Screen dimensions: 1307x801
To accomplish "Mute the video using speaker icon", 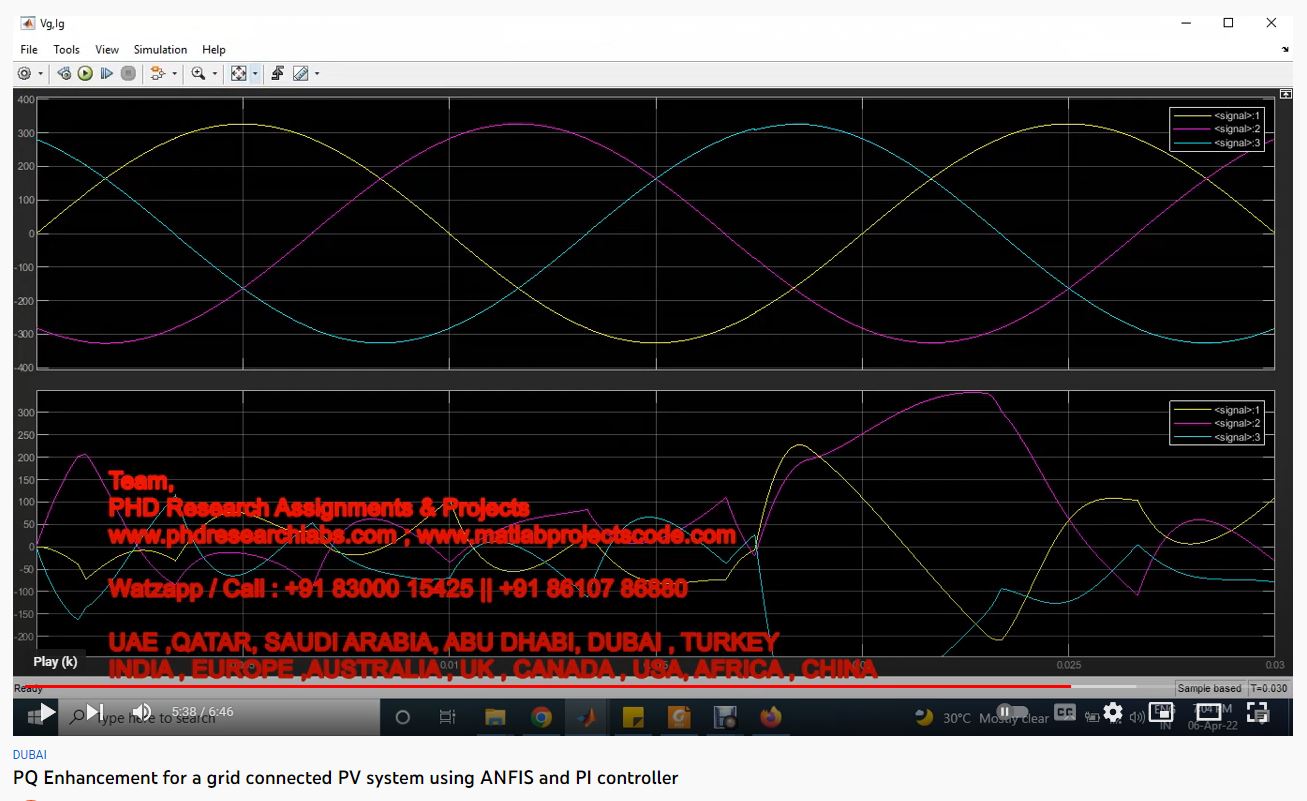I will click(142, 712).
